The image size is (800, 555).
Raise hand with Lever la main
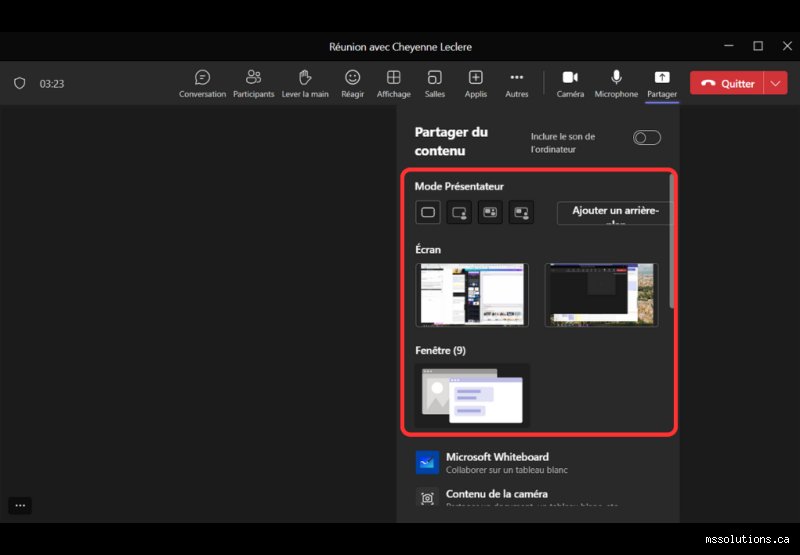click(x=305, y=84)
